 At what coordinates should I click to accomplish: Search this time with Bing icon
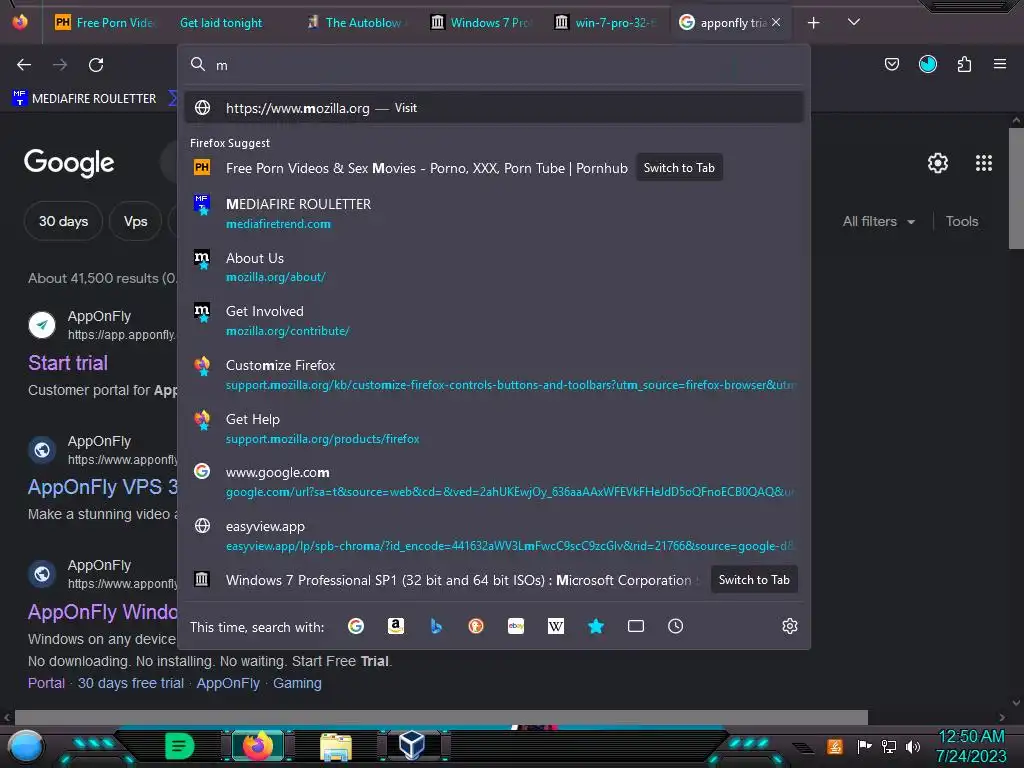coord(436,626)
